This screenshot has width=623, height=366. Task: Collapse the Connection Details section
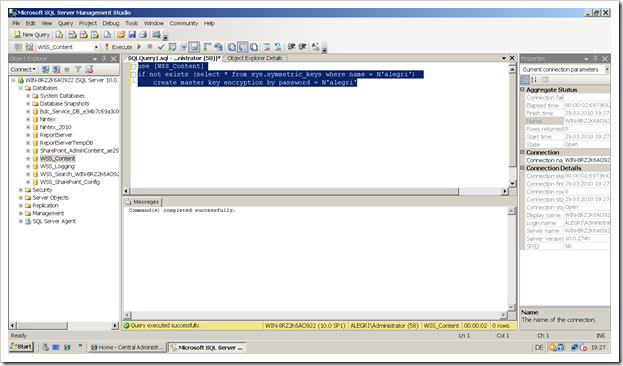(x=522, y=168)
